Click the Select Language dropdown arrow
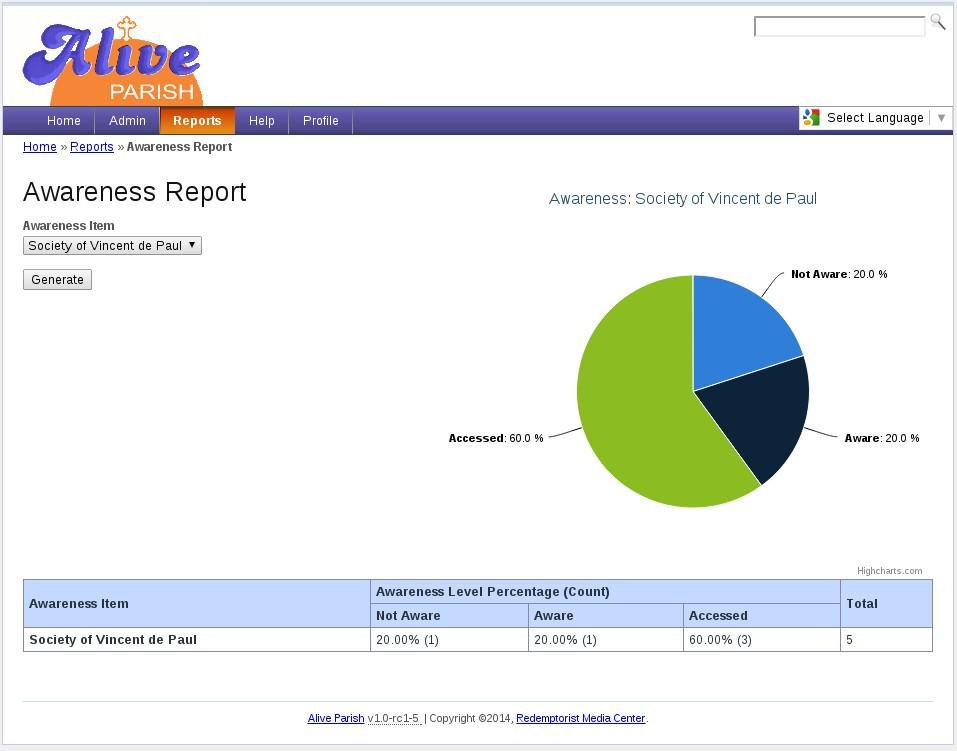 [941, 117]
